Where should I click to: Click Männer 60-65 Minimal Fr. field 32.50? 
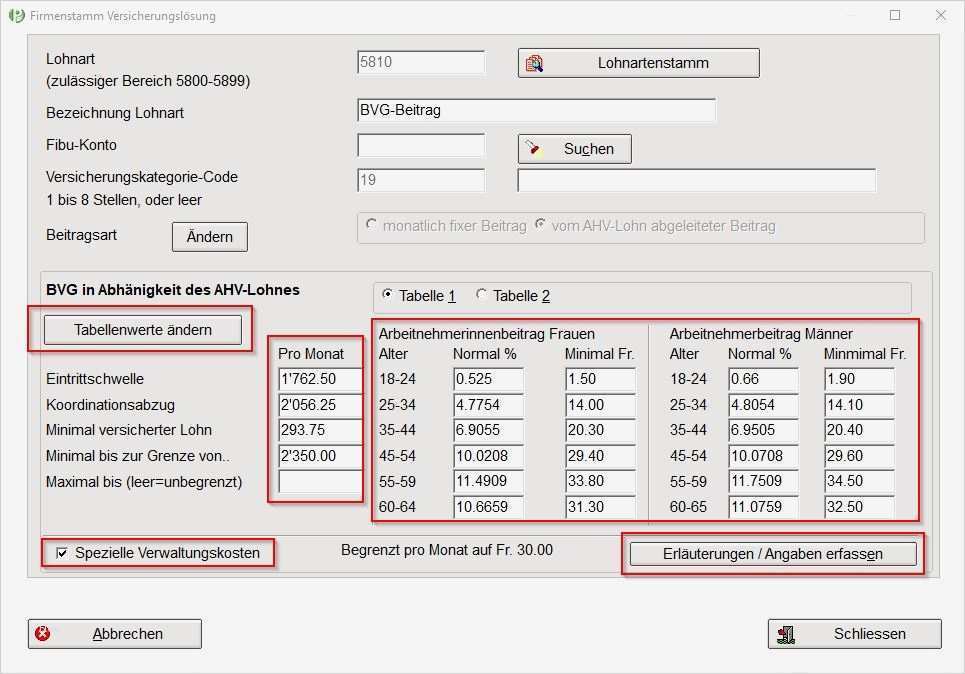(860, 507)
